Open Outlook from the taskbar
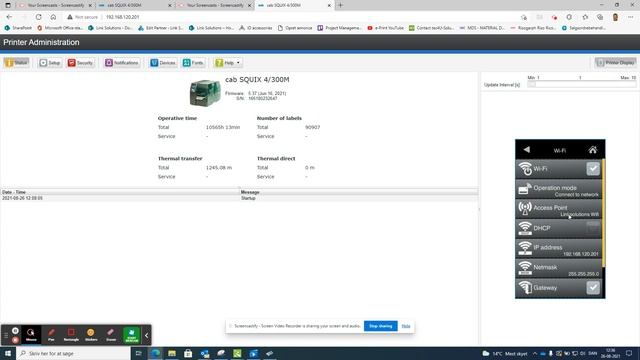The width and height of the screenshot is (640, 360). click(204, 353)
